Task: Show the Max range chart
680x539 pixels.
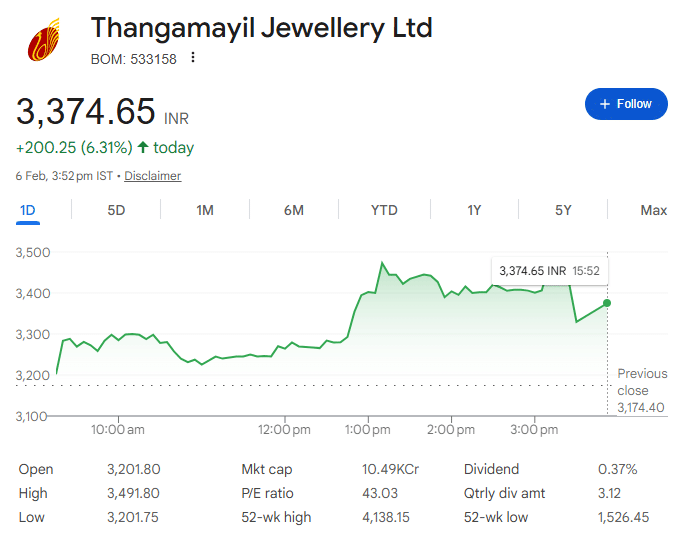Action: pos(653,210)
